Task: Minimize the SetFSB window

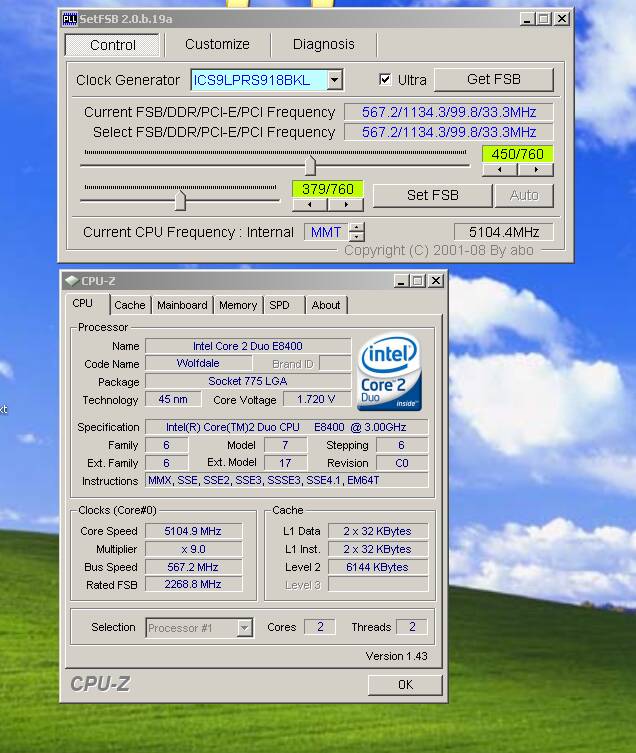Action: click(527, 19)
